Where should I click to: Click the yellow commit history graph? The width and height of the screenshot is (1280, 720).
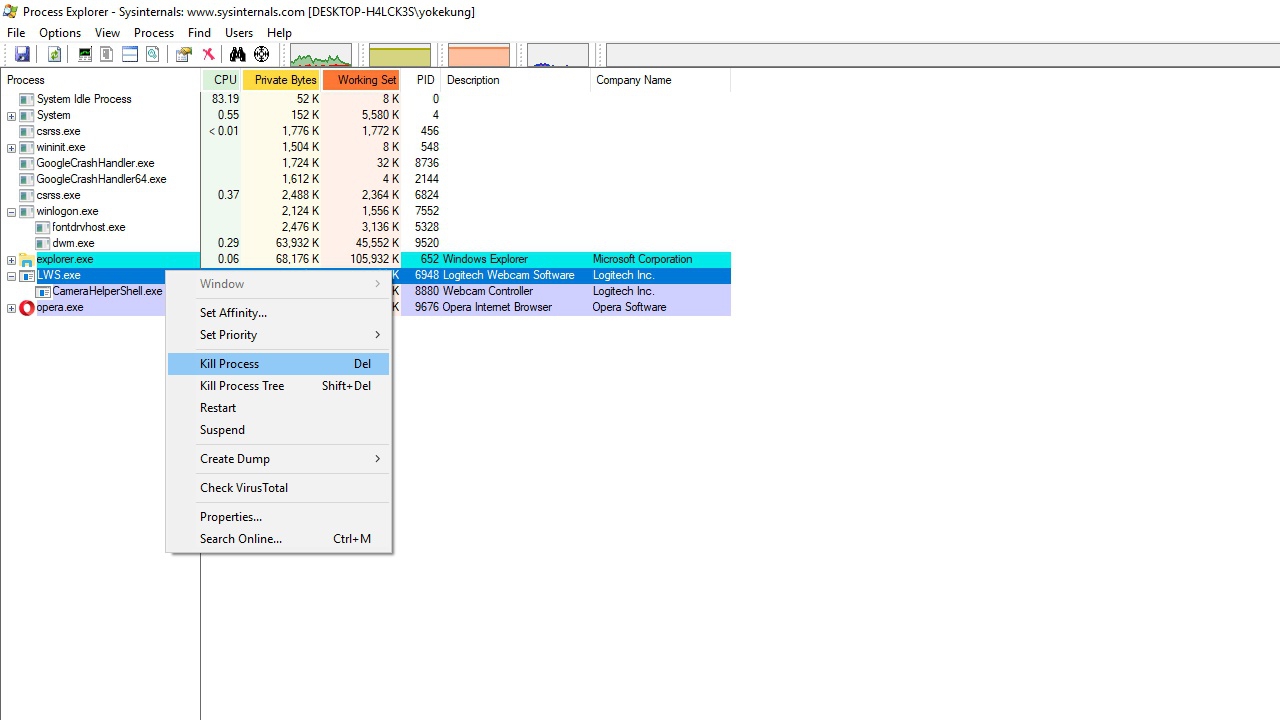click(x=400, y=56)
